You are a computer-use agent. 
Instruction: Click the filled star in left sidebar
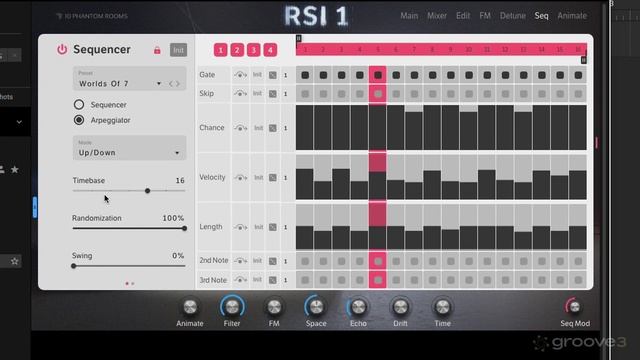pyautogui.click(x=15, y=169)
